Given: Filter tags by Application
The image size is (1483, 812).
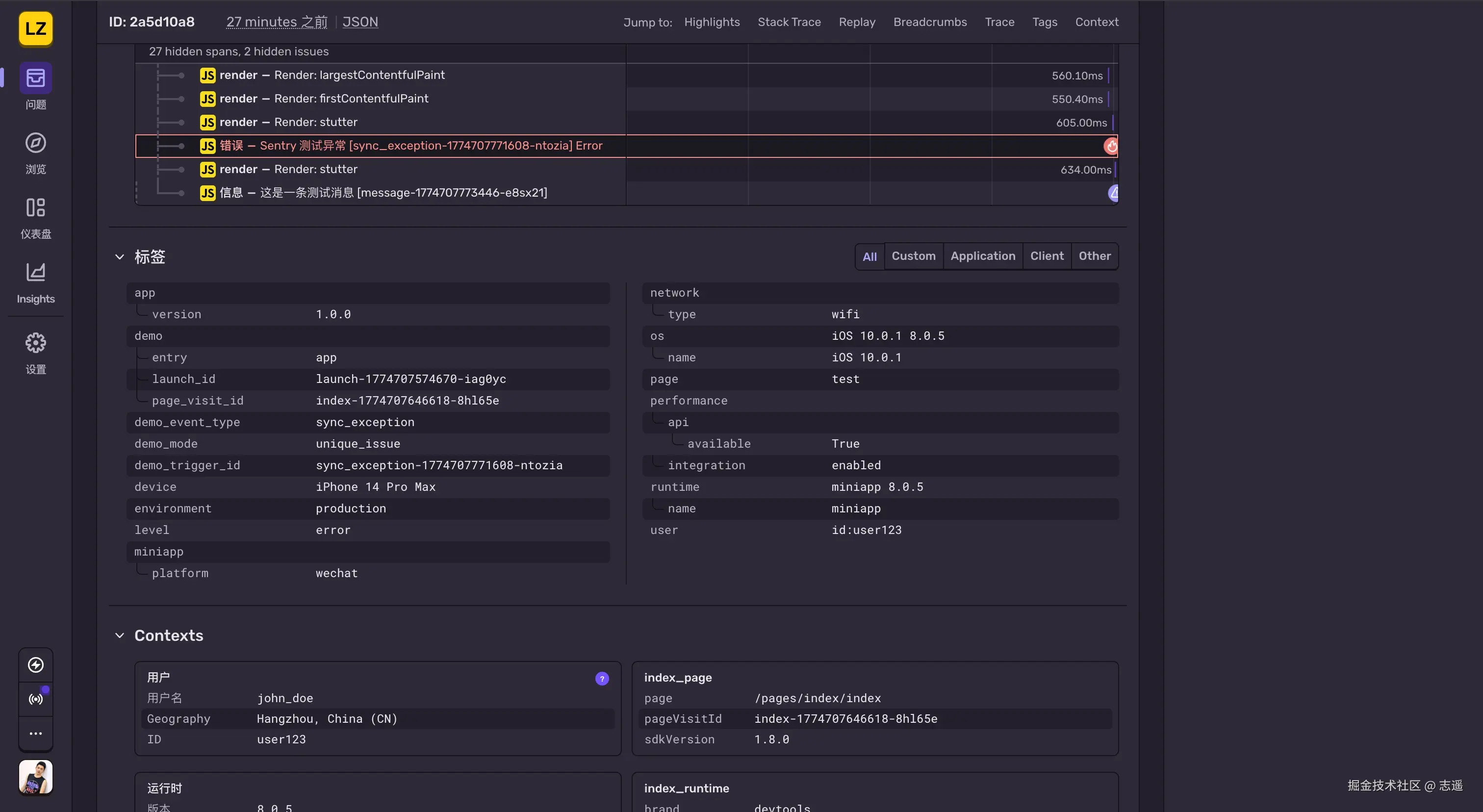Looking at the screenshot, I should click(x=983, y=255).
